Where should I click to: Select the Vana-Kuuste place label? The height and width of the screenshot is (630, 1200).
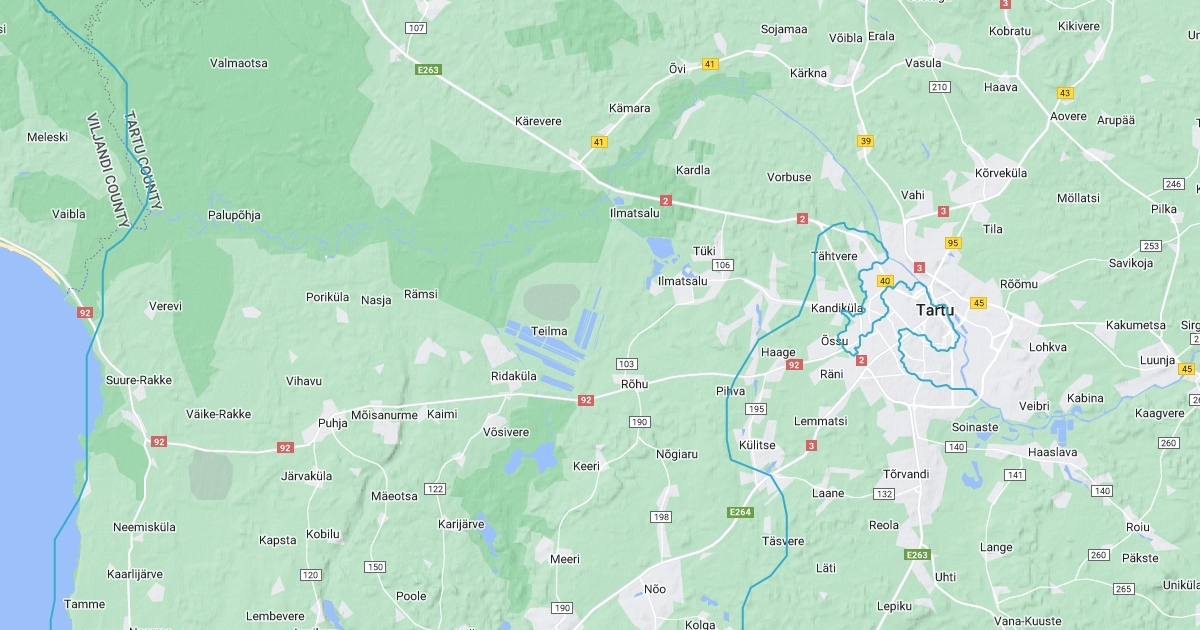click(1028, 621)
